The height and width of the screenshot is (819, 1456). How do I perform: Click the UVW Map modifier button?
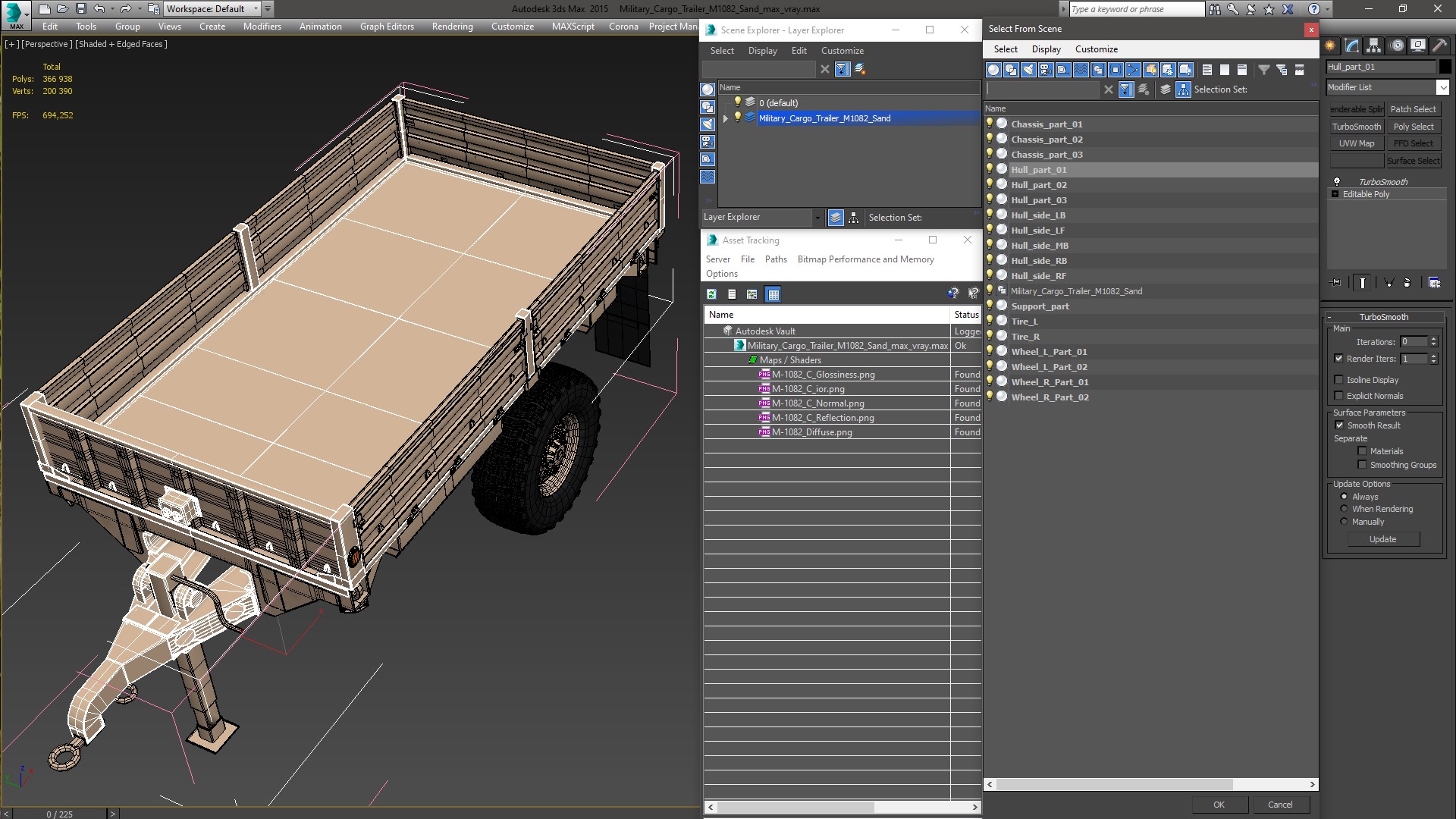click(x=1356, y=143)
